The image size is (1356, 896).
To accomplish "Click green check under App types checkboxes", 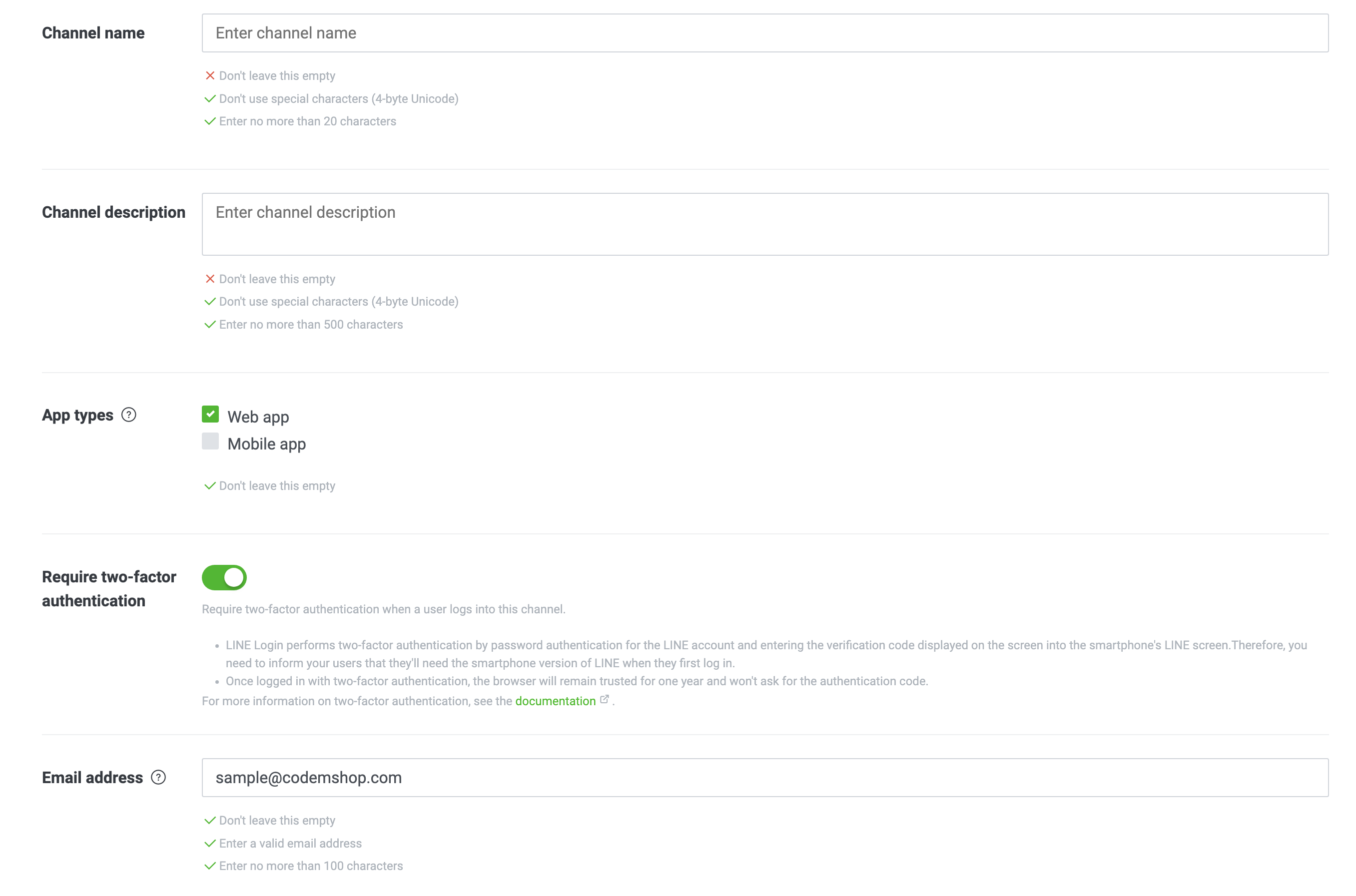I will coord(210,486).
